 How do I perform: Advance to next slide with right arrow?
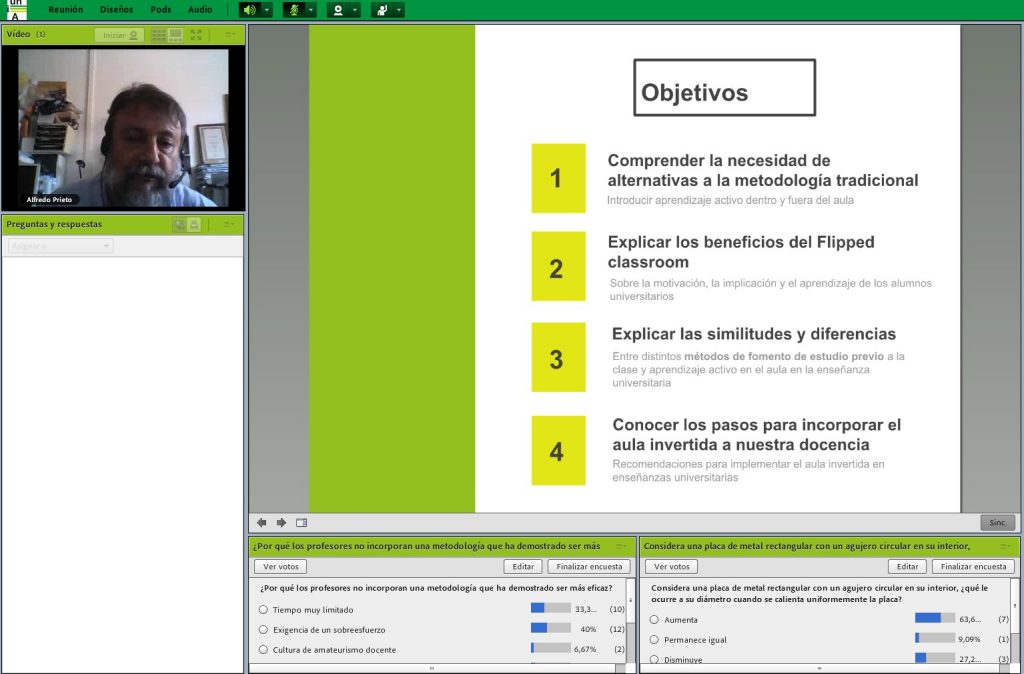click(x=281, y=522)
